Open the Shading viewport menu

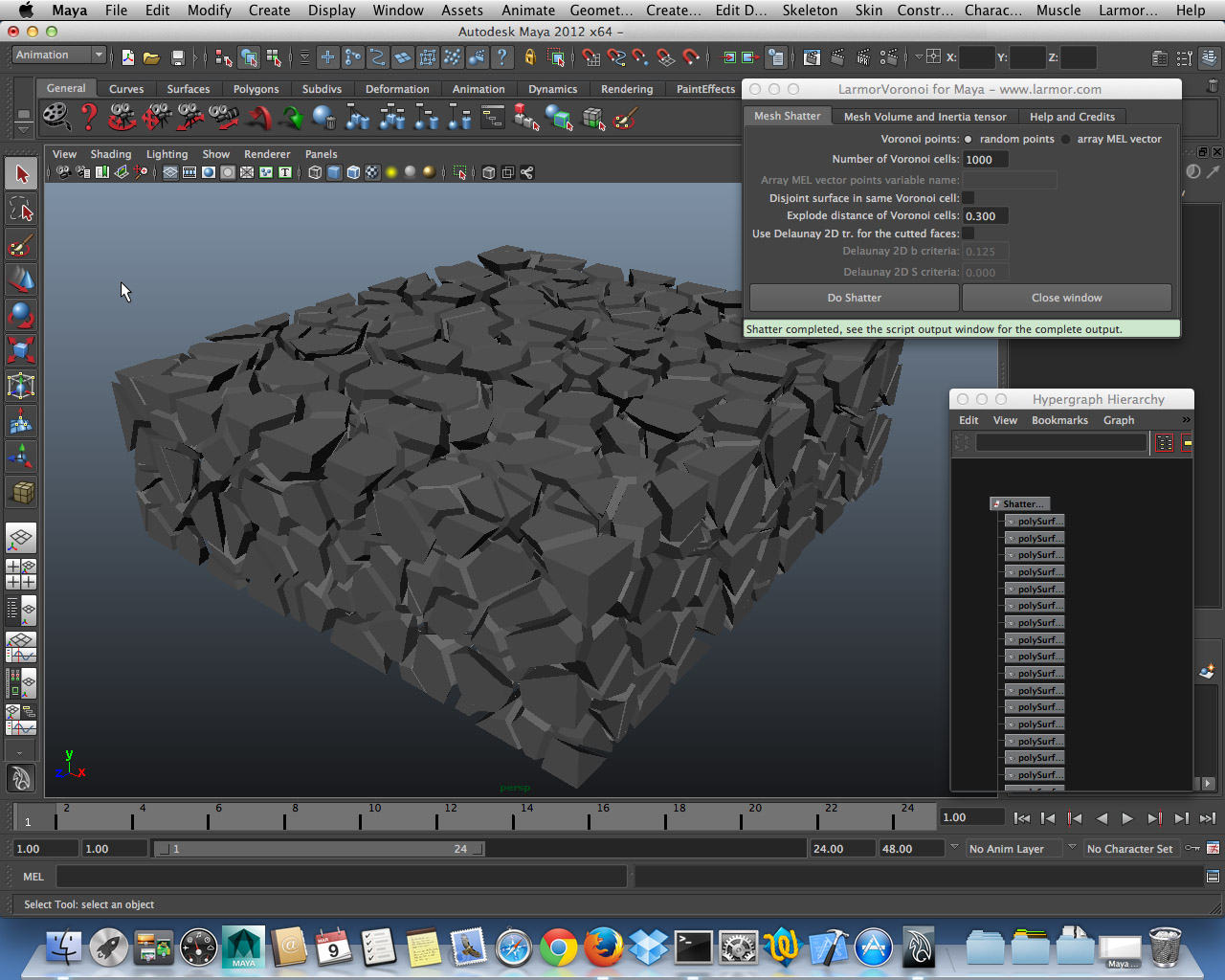111,154
